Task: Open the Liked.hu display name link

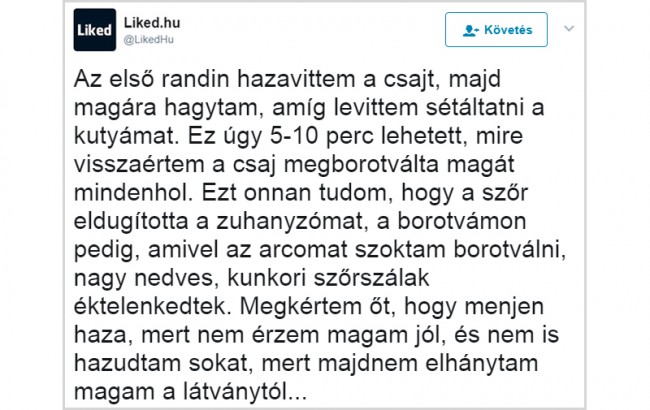Action: click(152, 22)
